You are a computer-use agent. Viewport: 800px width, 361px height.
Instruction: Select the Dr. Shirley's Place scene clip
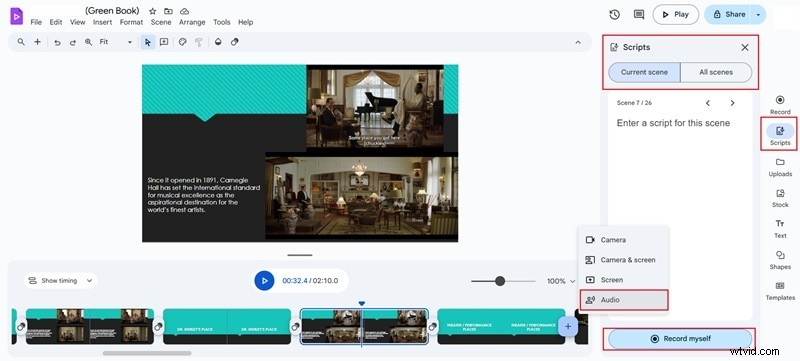(x=227, y=326)
